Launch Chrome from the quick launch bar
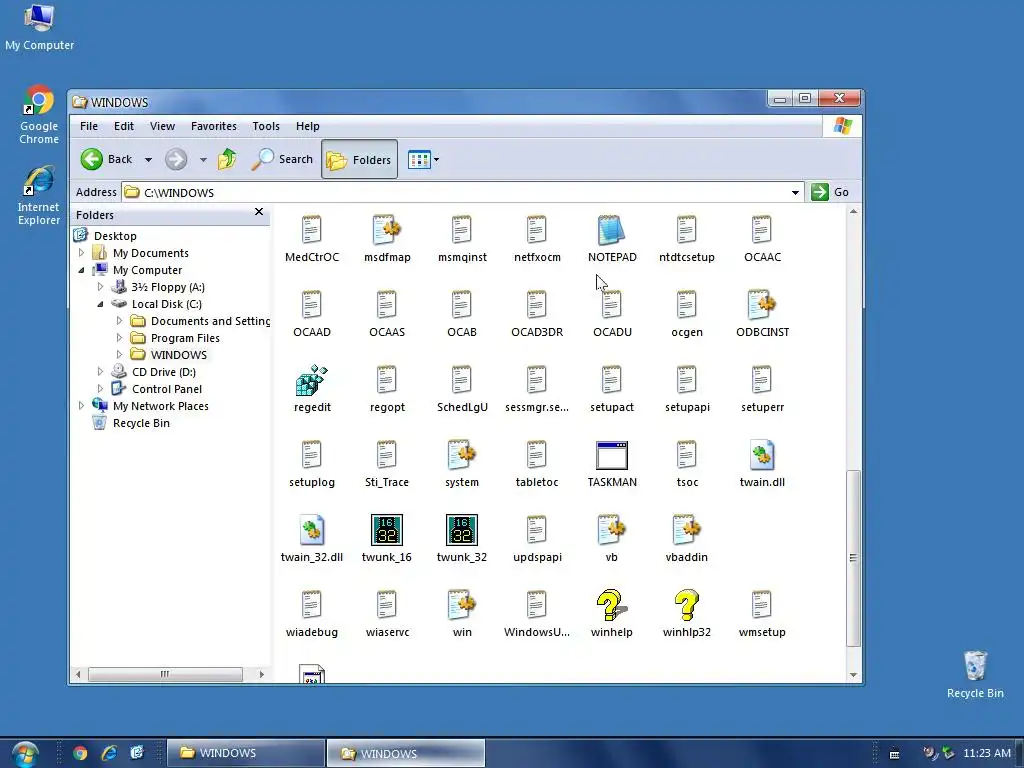Image resolution: width=1024 pixels, height=768 pixels. click(80, 753)
